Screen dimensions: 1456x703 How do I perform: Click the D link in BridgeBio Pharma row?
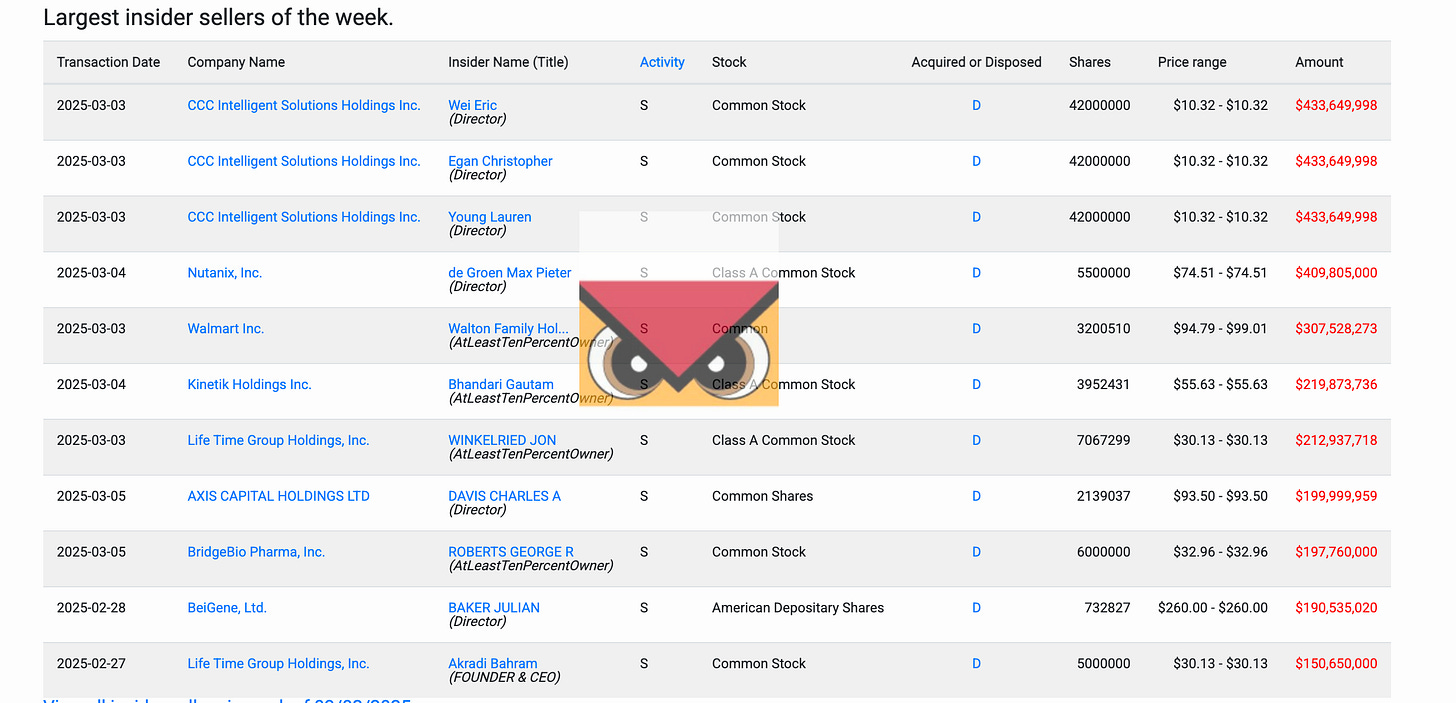(977, 552)
